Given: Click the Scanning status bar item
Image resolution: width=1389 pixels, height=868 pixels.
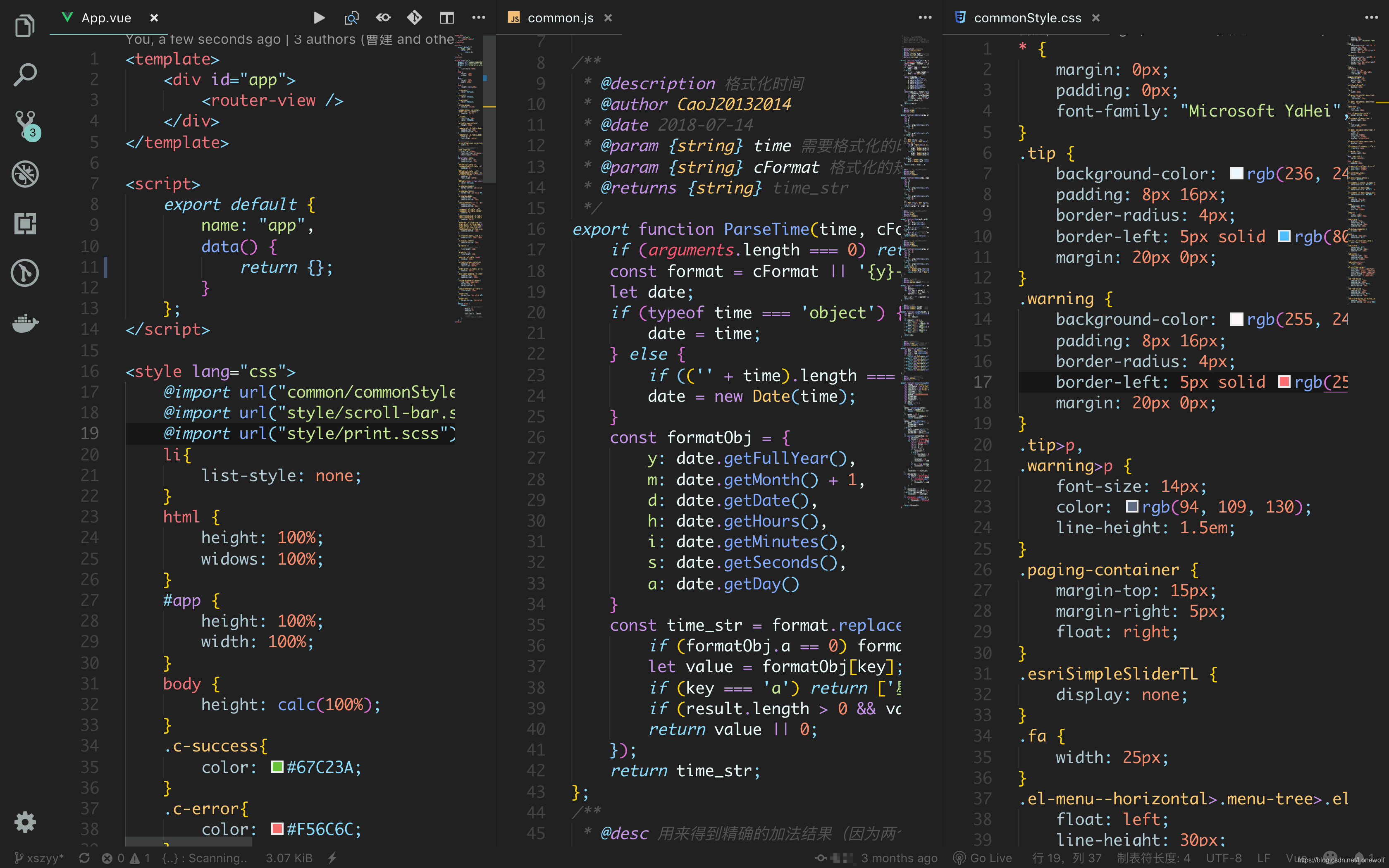Looking at the screenshot, I should (x=204, y=858).
